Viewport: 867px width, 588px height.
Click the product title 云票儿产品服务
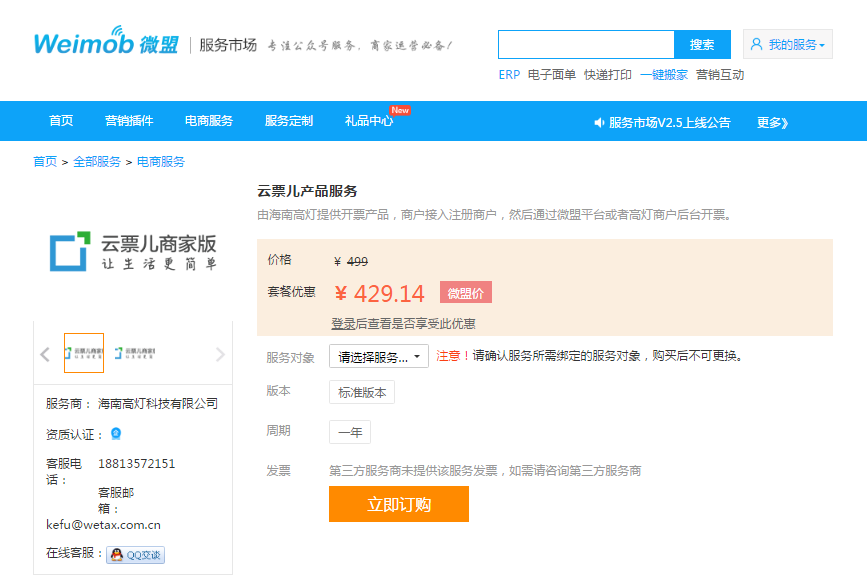(307, 191)
